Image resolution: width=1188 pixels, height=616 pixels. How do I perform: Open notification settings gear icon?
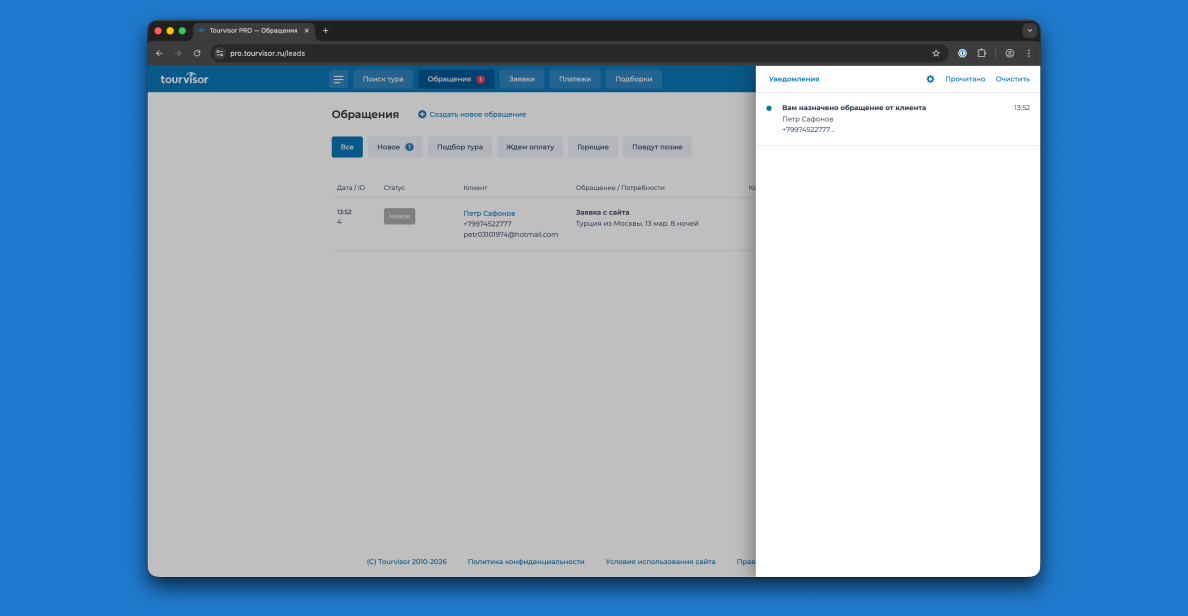pos(930,79)
